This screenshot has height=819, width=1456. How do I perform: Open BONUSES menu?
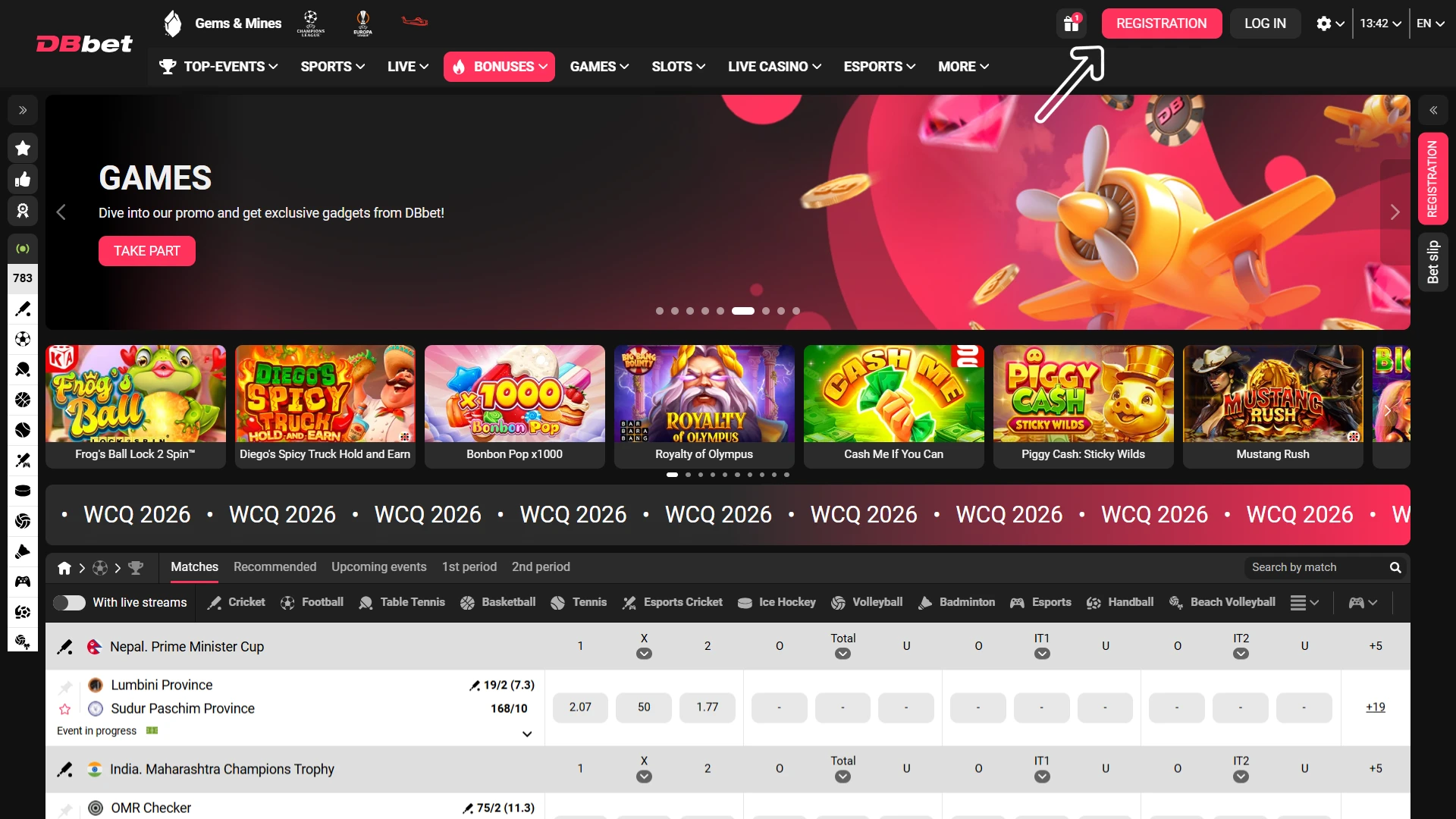click(499, 67)
